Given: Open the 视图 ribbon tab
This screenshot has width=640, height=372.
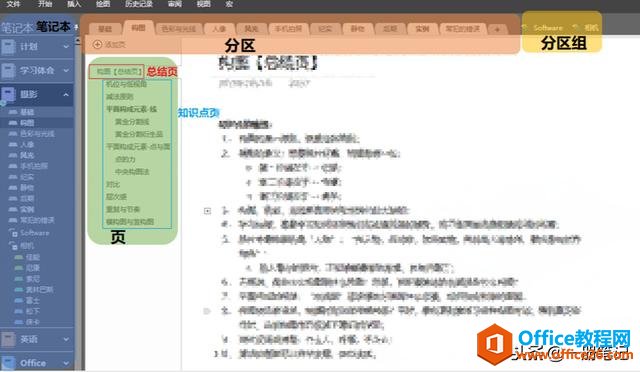Looking at the screenshot, I should coord(203,4).
